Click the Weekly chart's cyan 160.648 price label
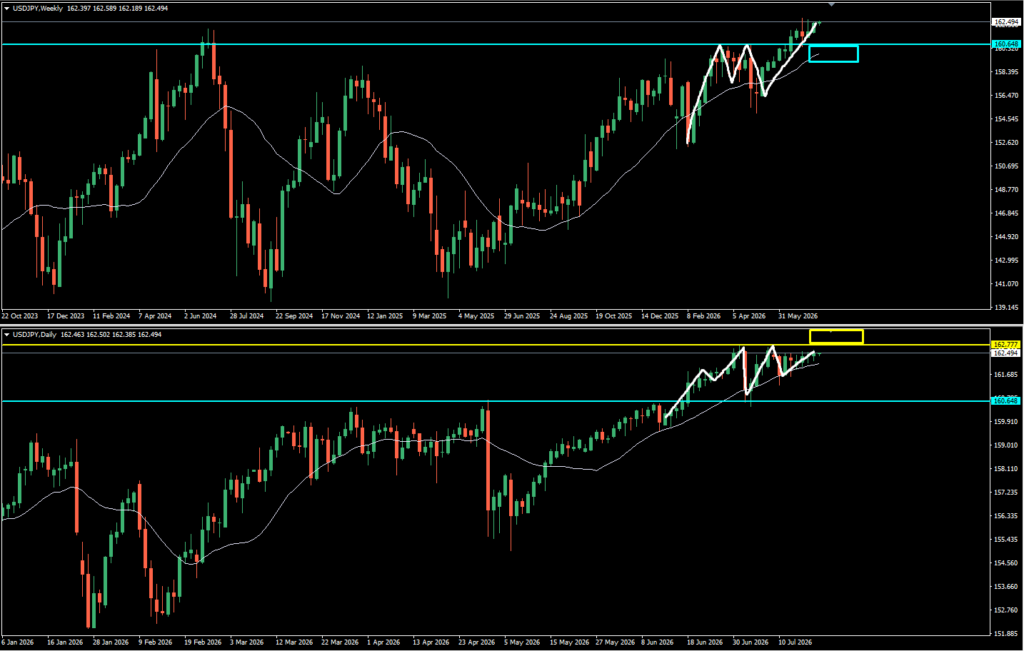1024x651 pixels. (1006, 44)
